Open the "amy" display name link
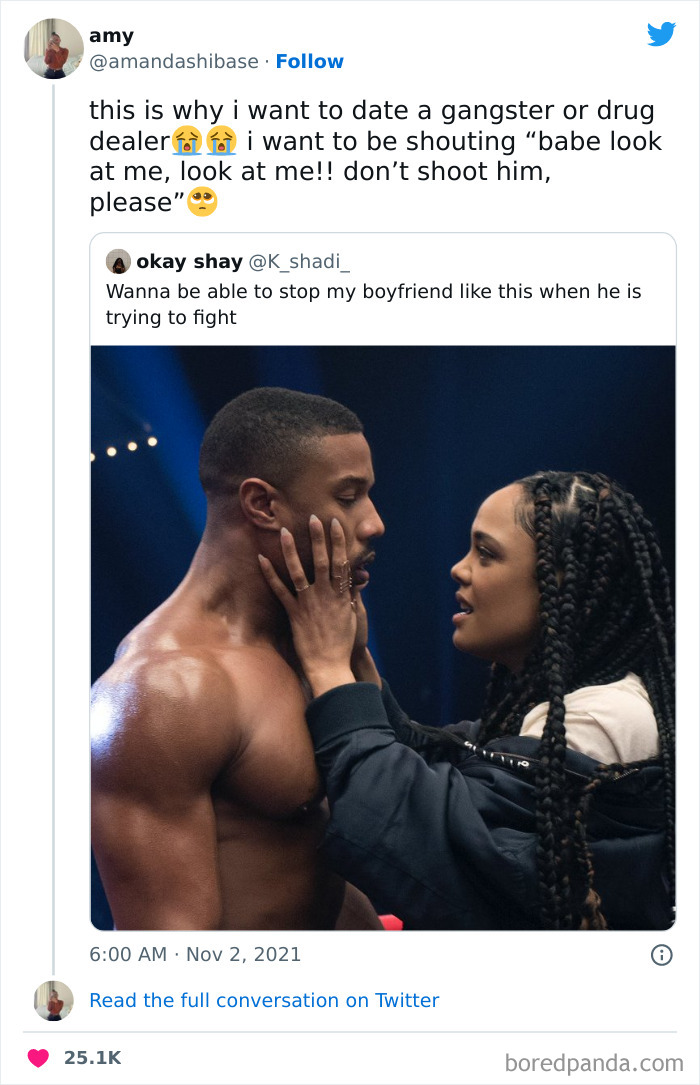This screenshot has height=1085, width=700. click(x=111, y=36)
